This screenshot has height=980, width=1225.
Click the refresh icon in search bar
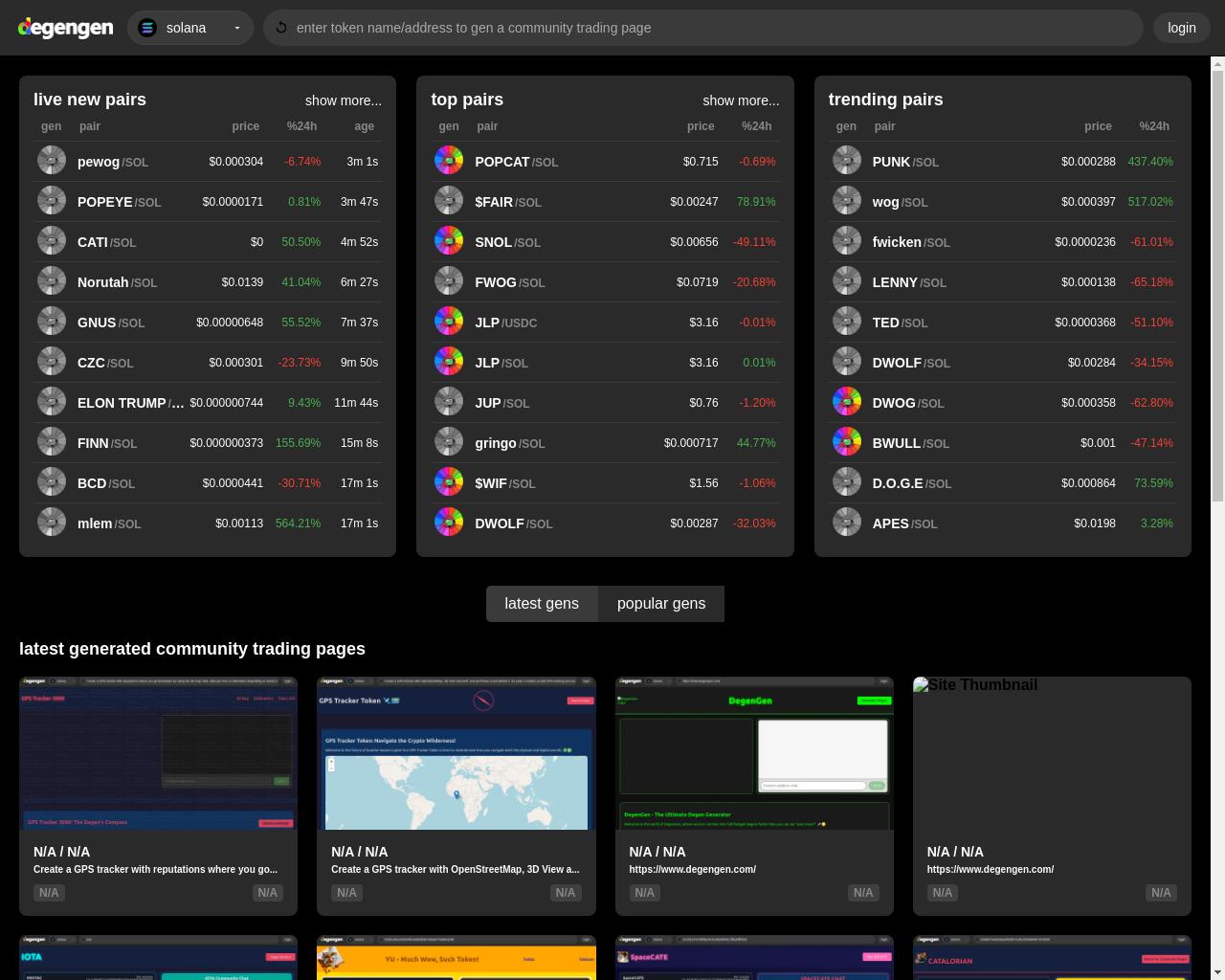click(280, 28)
